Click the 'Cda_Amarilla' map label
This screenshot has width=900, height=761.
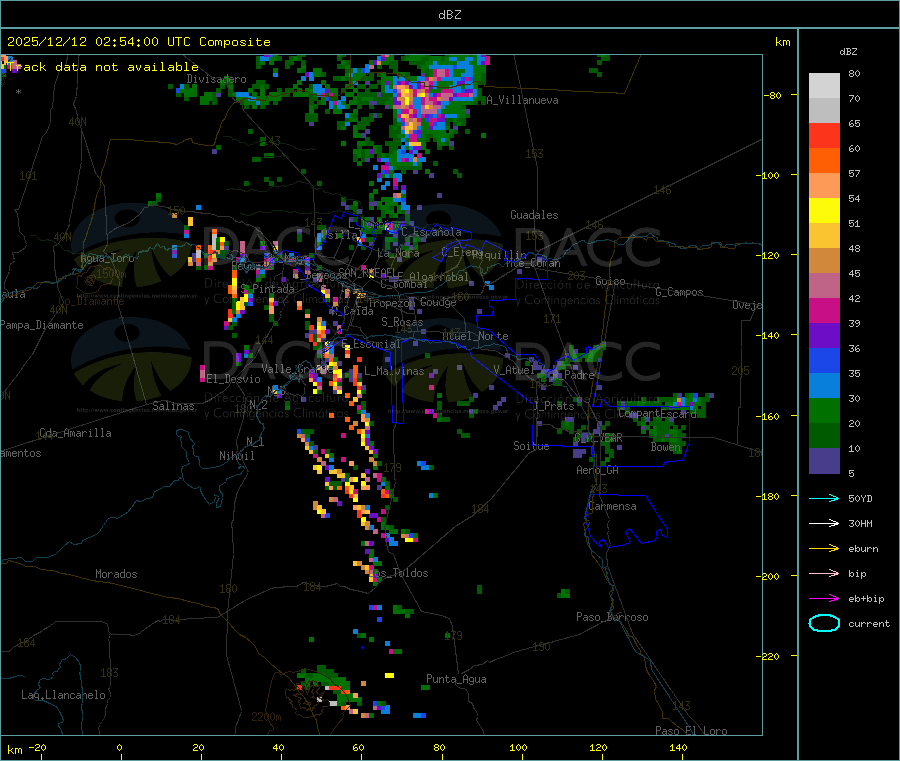(x=75, y=433)
